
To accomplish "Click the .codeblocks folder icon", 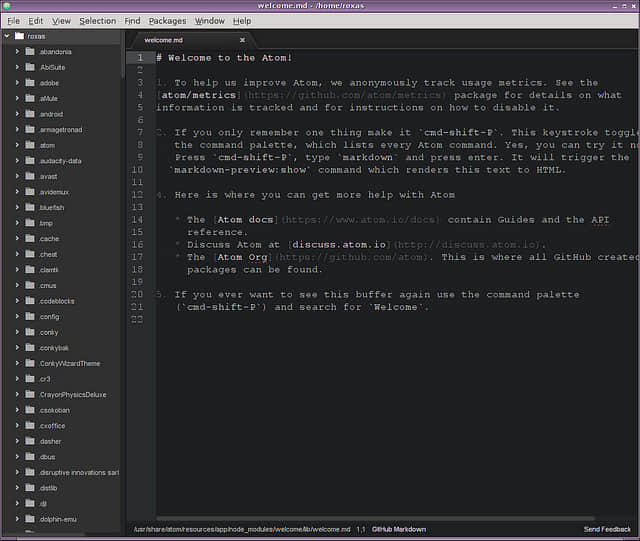I will 30,301.
